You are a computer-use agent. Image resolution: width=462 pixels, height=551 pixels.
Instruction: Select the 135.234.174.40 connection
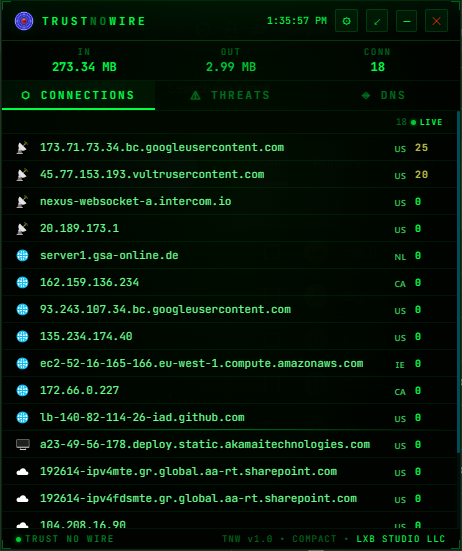(229, 337)
